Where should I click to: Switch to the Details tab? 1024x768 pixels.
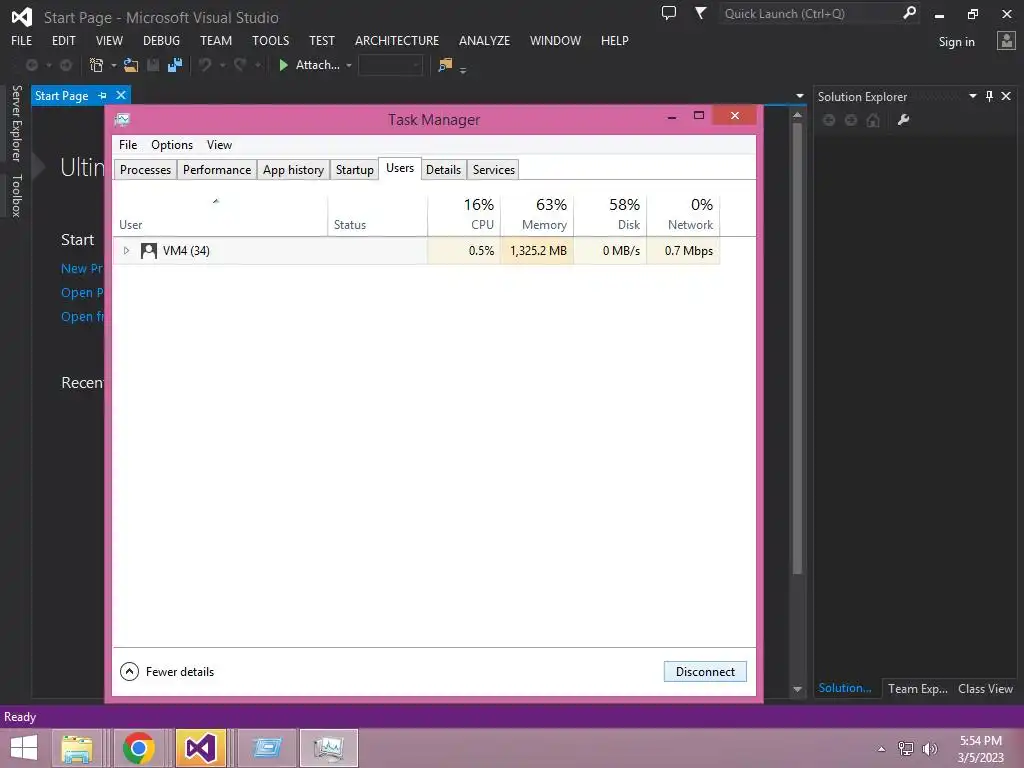tap(443, 170)
